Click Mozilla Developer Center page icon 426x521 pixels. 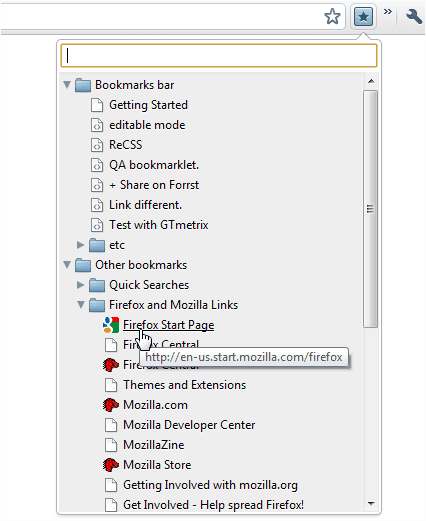(x=111, y=425)
